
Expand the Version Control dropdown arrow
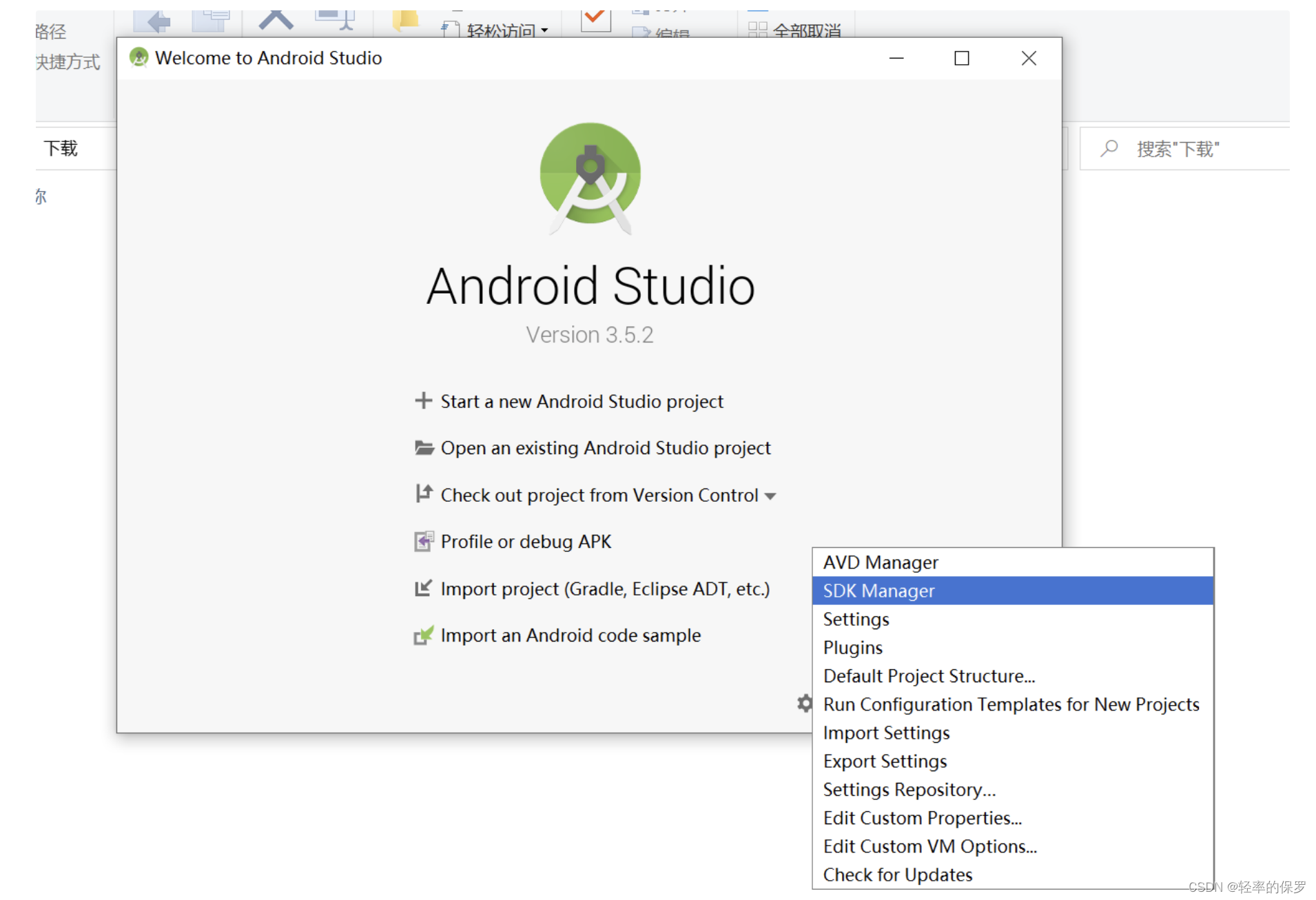pos(770,496)
